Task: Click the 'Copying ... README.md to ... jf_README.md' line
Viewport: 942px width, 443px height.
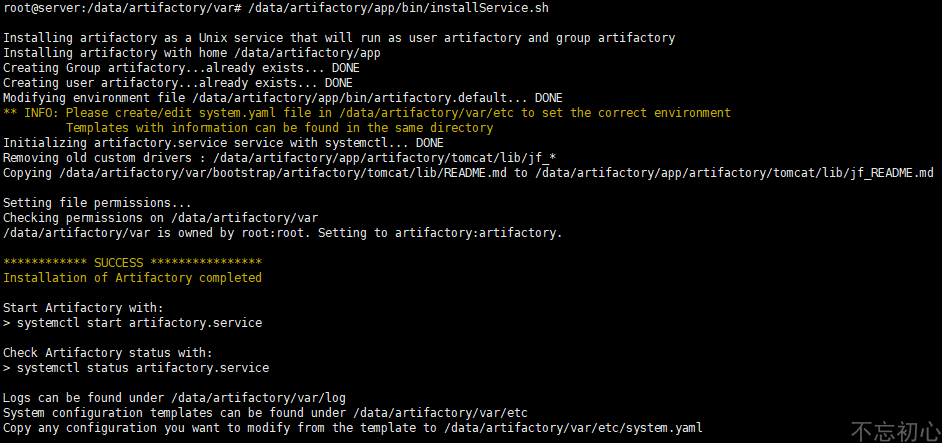Action: point(469,173)
